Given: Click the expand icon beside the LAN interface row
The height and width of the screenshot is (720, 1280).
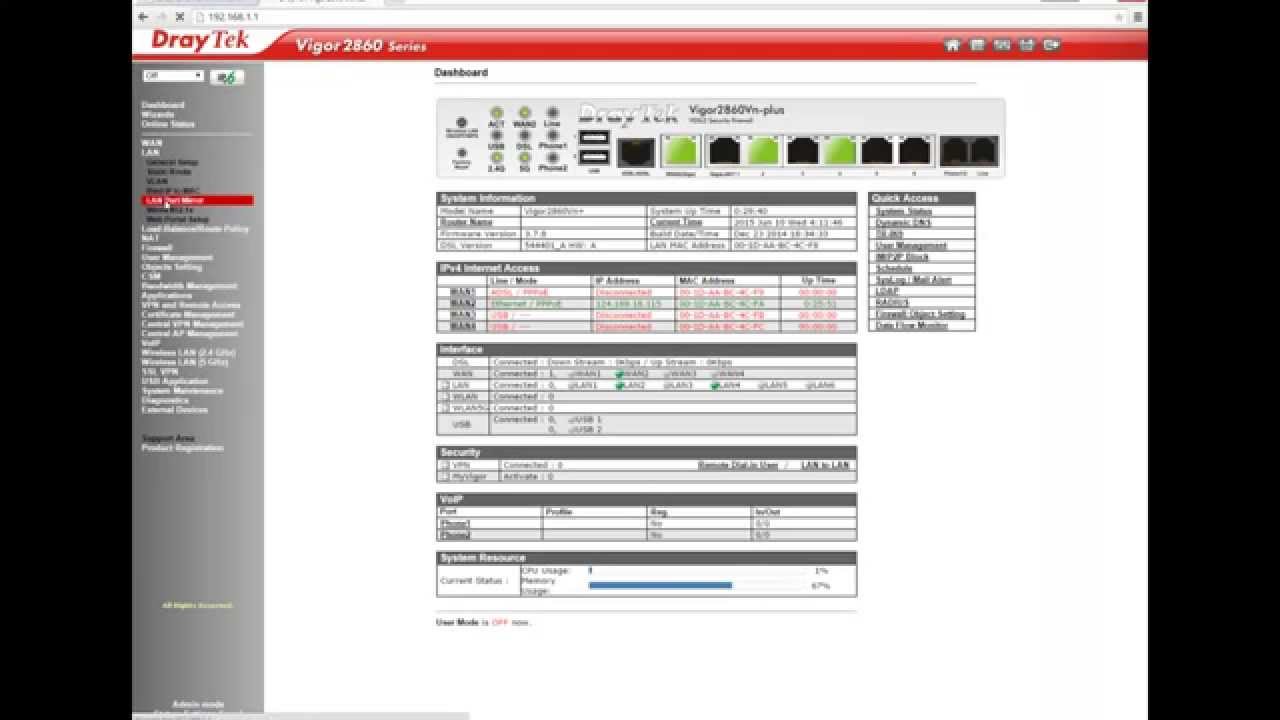Looking at the screenshot, I should 444,385.
